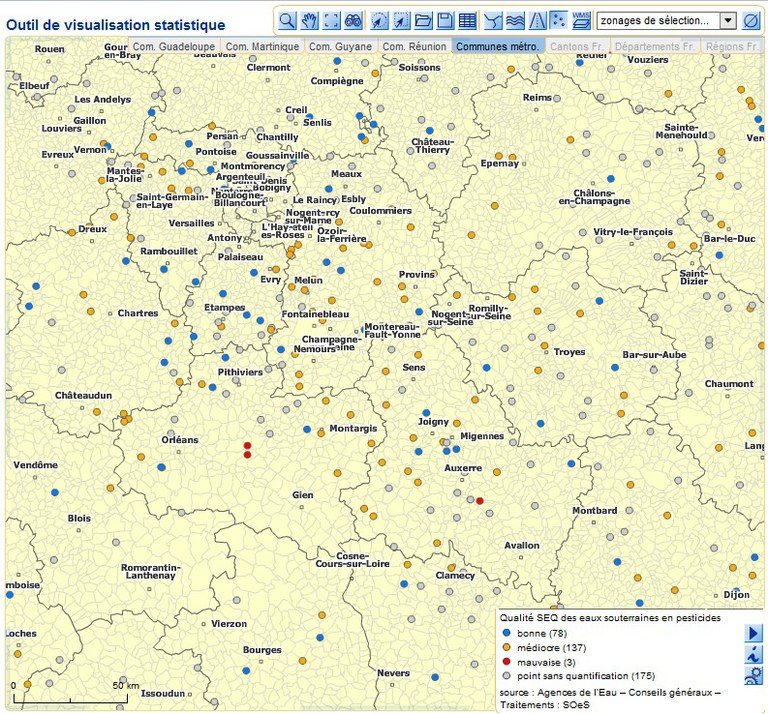Open the binoculars search tool
Viewport: 768px width, 714px height.
tap(353, 20)
